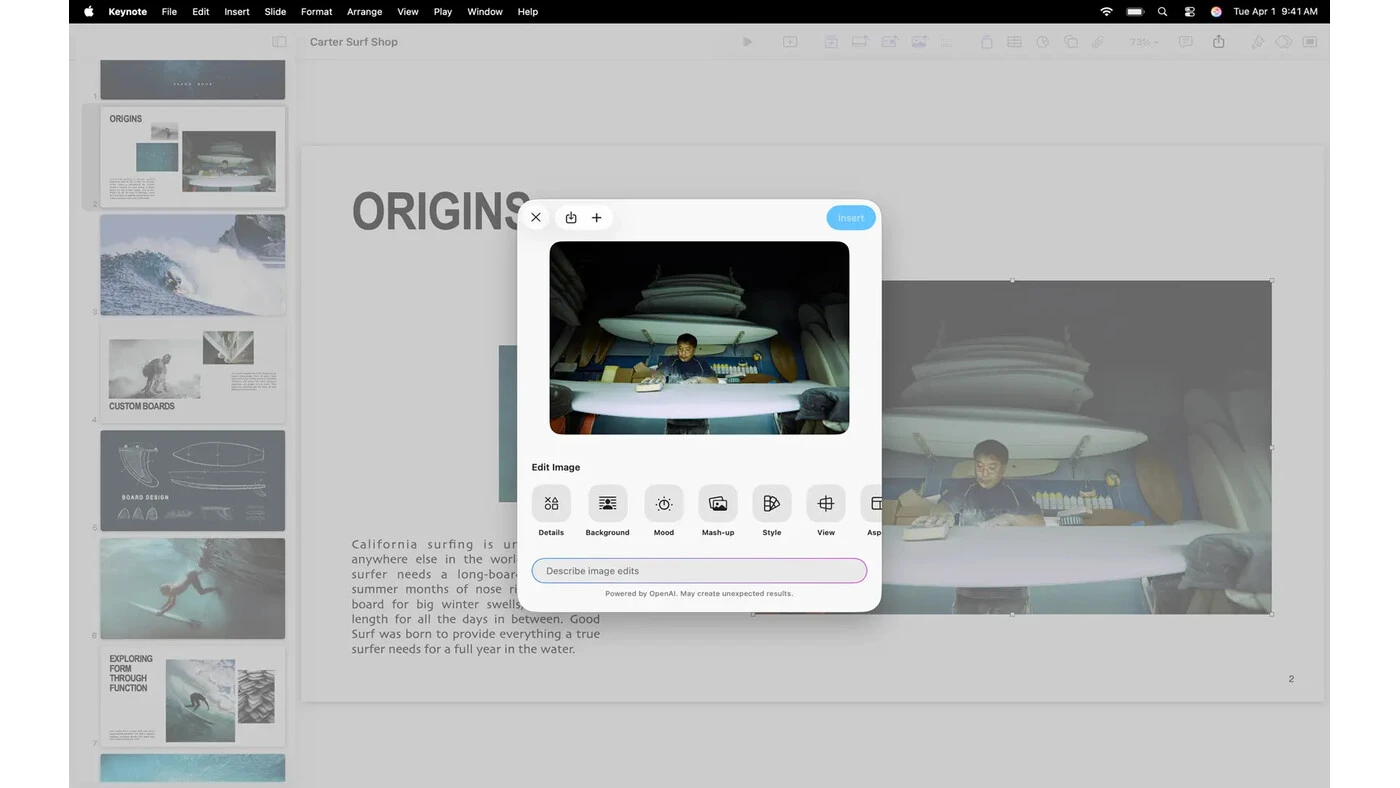Toggle the sidebar view icon beside the title

pos(279,42)
